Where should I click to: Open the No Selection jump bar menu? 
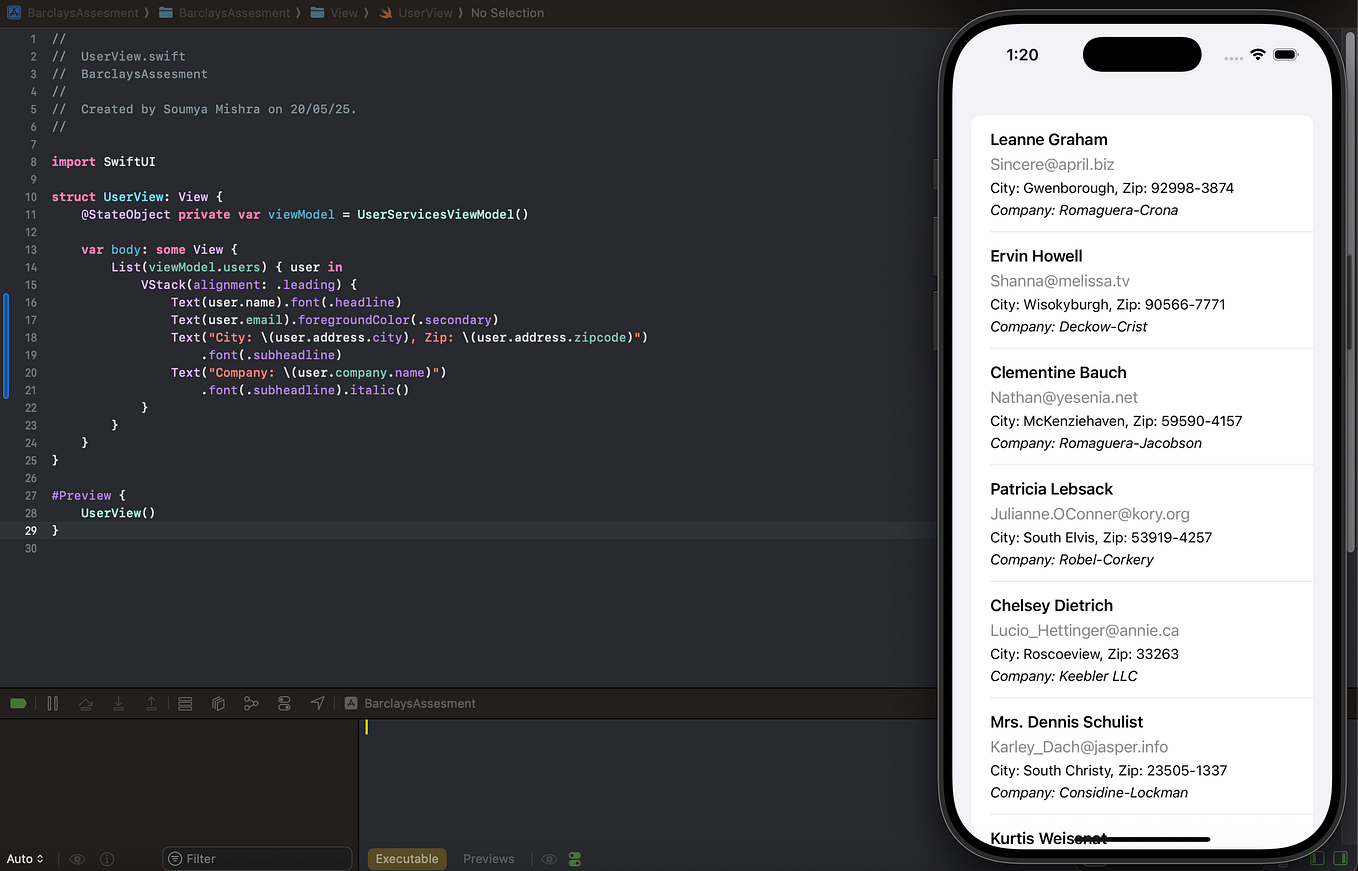click(507, 13)
